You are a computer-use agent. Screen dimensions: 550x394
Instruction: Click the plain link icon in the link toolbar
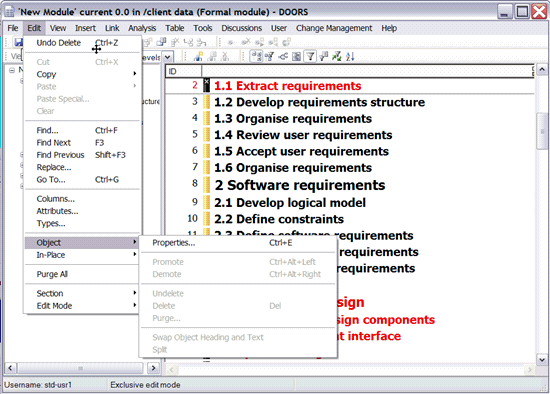click(x=231, y=42)
